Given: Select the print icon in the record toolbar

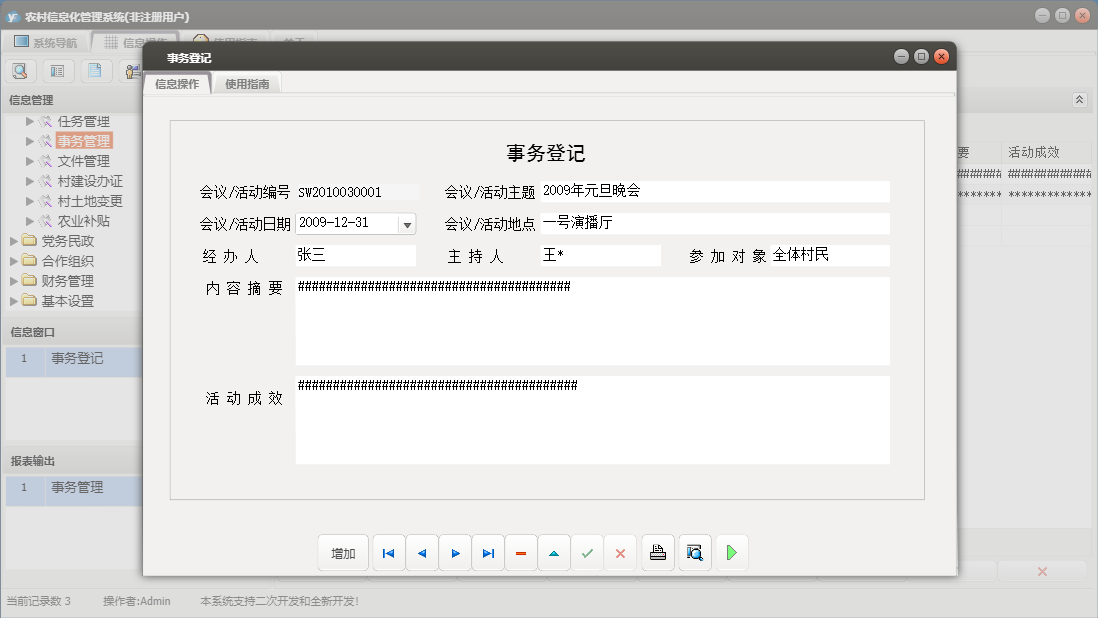Looking at the screenshot, I should [657, 552].
